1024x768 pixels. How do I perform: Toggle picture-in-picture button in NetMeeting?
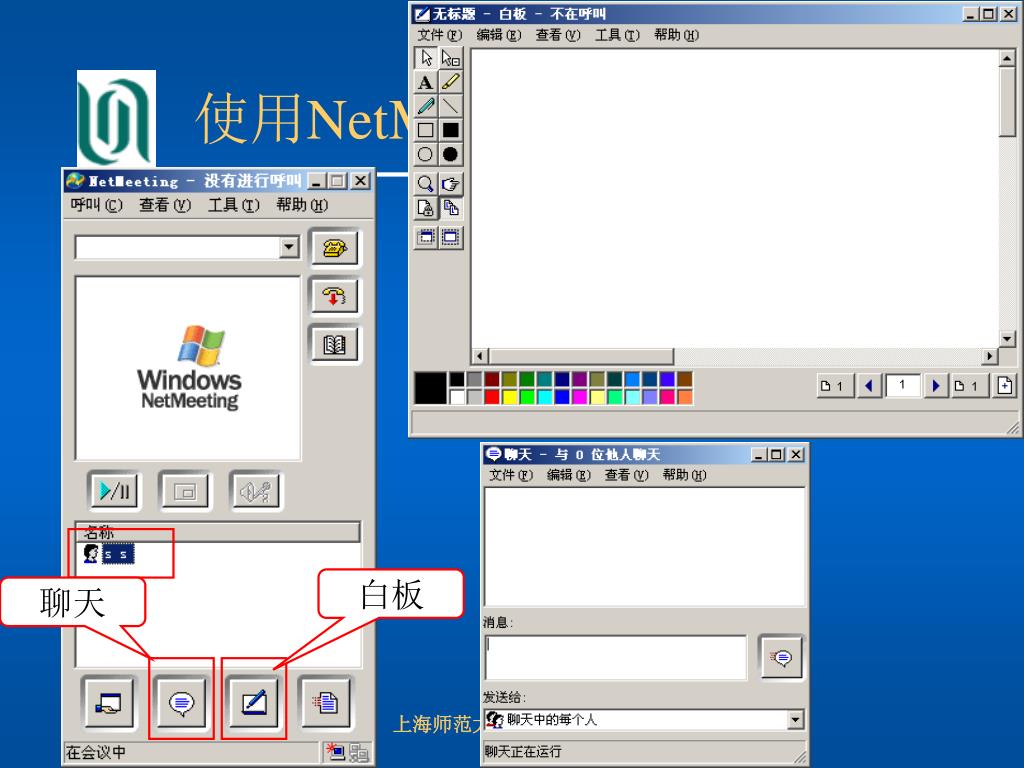(185, 491)
